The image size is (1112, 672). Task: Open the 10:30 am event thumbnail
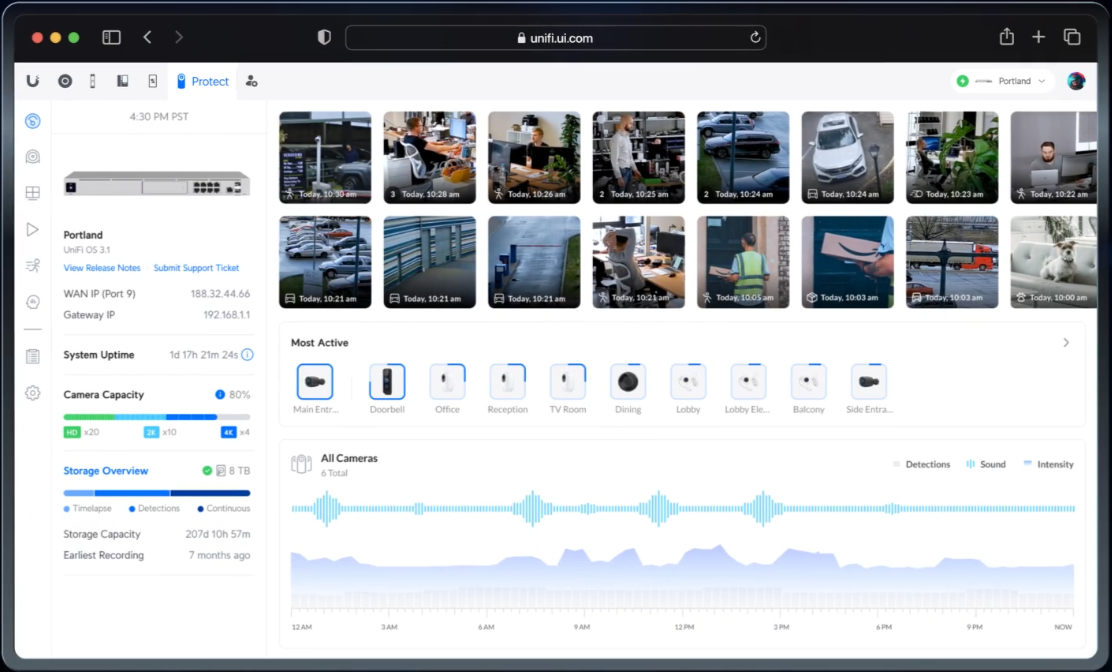325,157
